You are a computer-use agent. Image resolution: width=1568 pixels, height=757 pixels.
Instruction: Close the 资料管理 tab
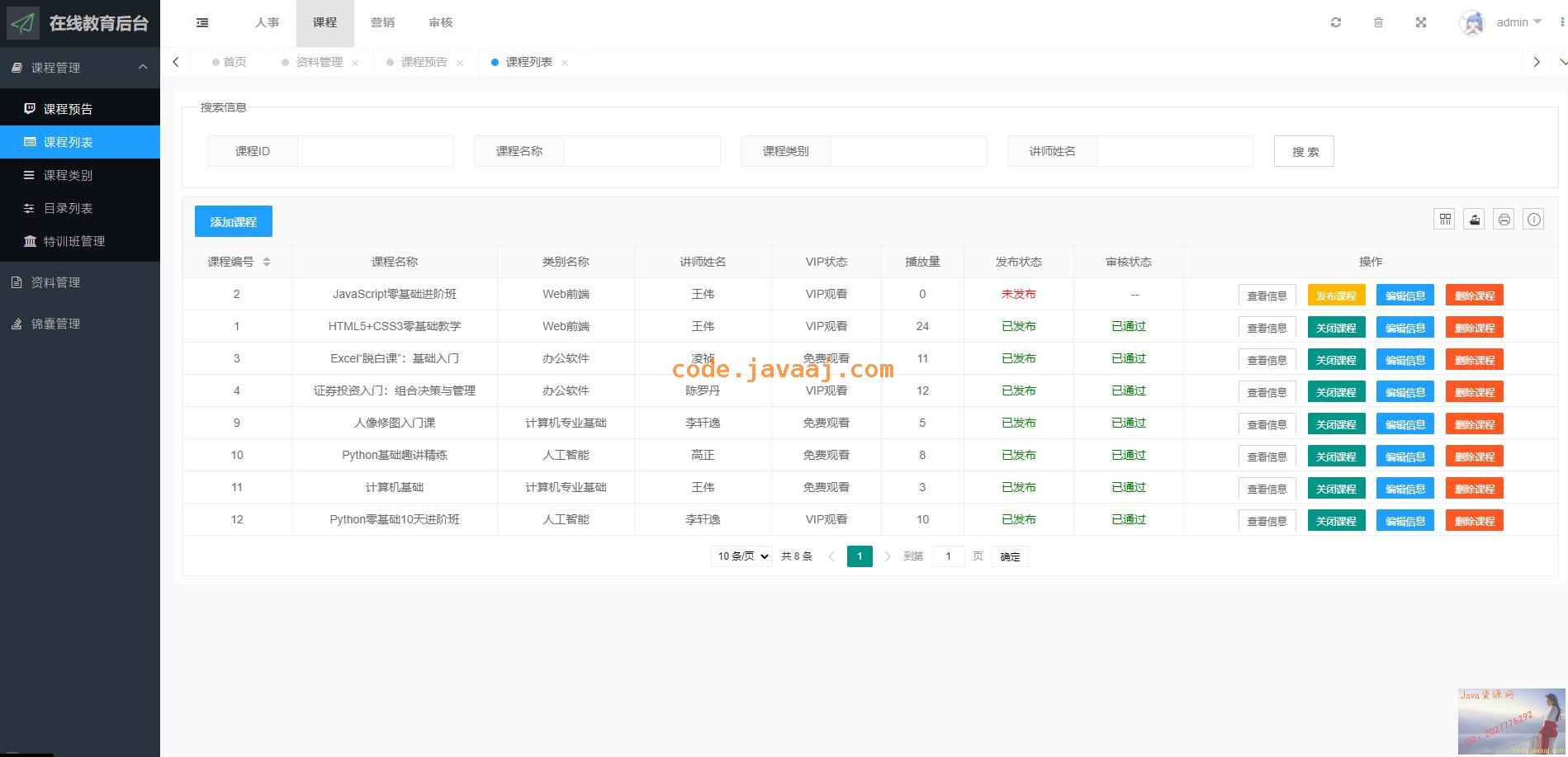coord(355,63)
